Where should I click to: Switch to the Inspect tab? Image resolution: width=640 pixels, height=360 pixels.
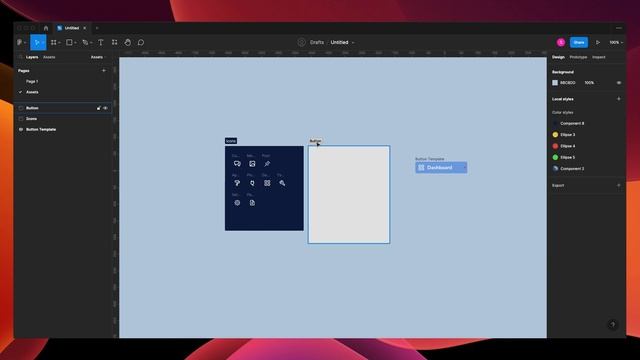click(x=599, y=57)
